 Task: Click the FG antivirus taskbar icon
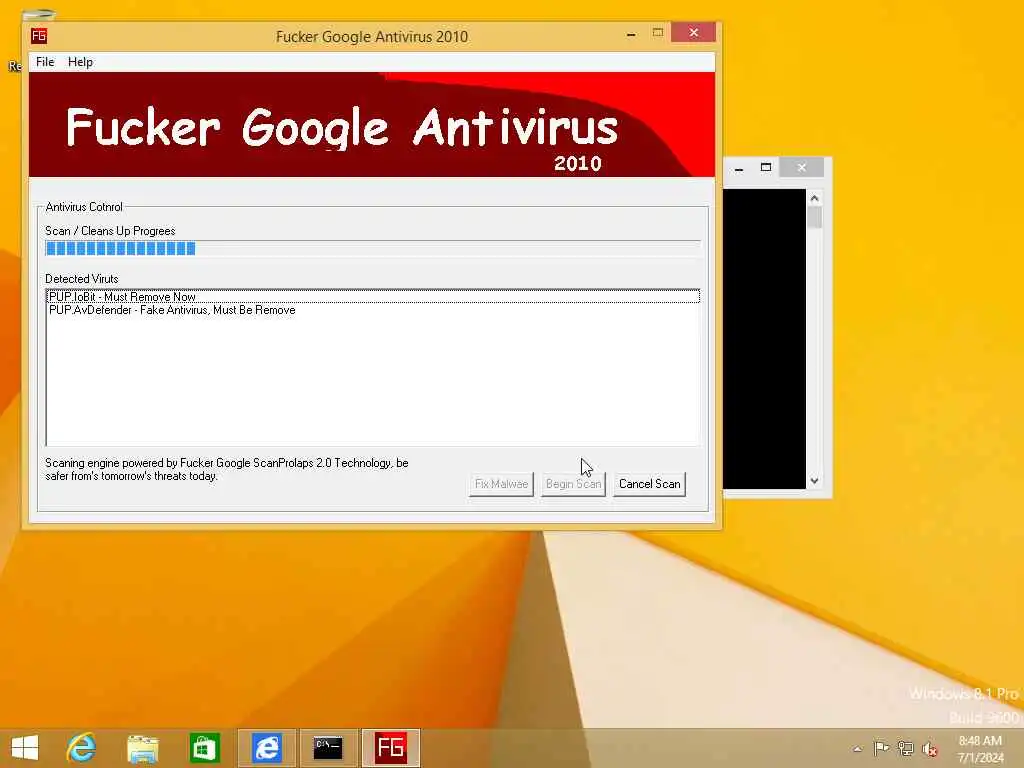(391, 748)
